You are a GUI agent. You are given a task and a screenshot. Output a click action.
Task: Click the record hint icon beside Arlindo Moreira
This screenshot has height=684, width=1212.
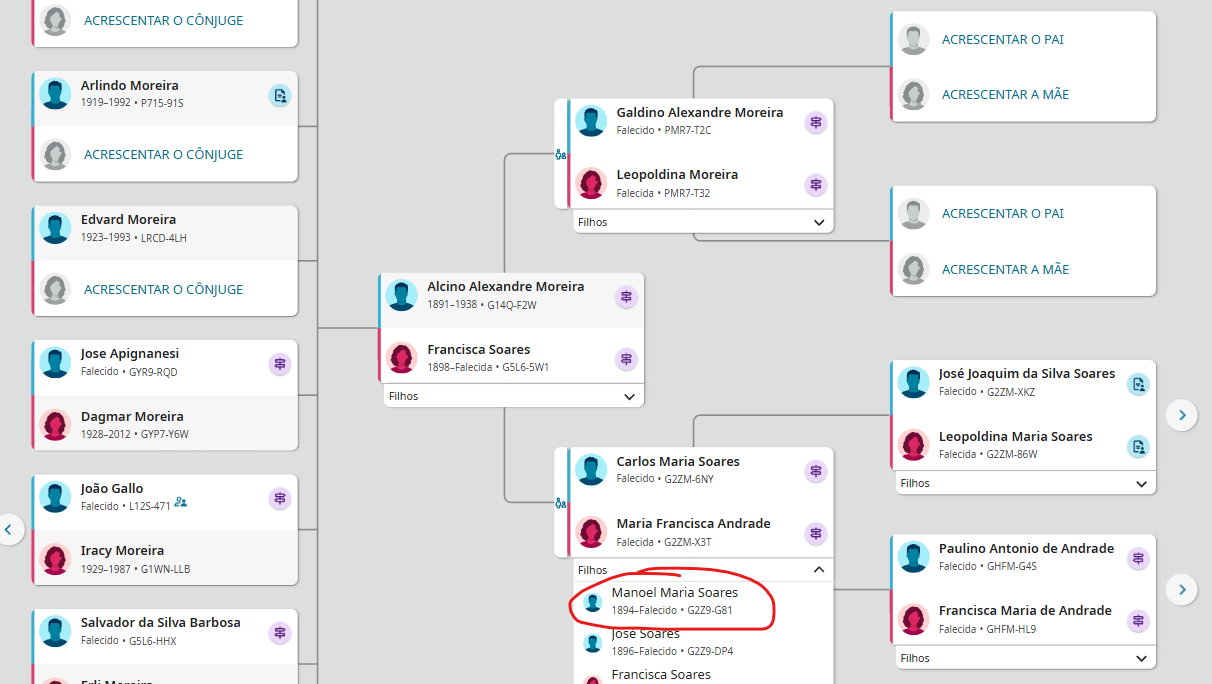pyautogui.click(x=280, y=96)
